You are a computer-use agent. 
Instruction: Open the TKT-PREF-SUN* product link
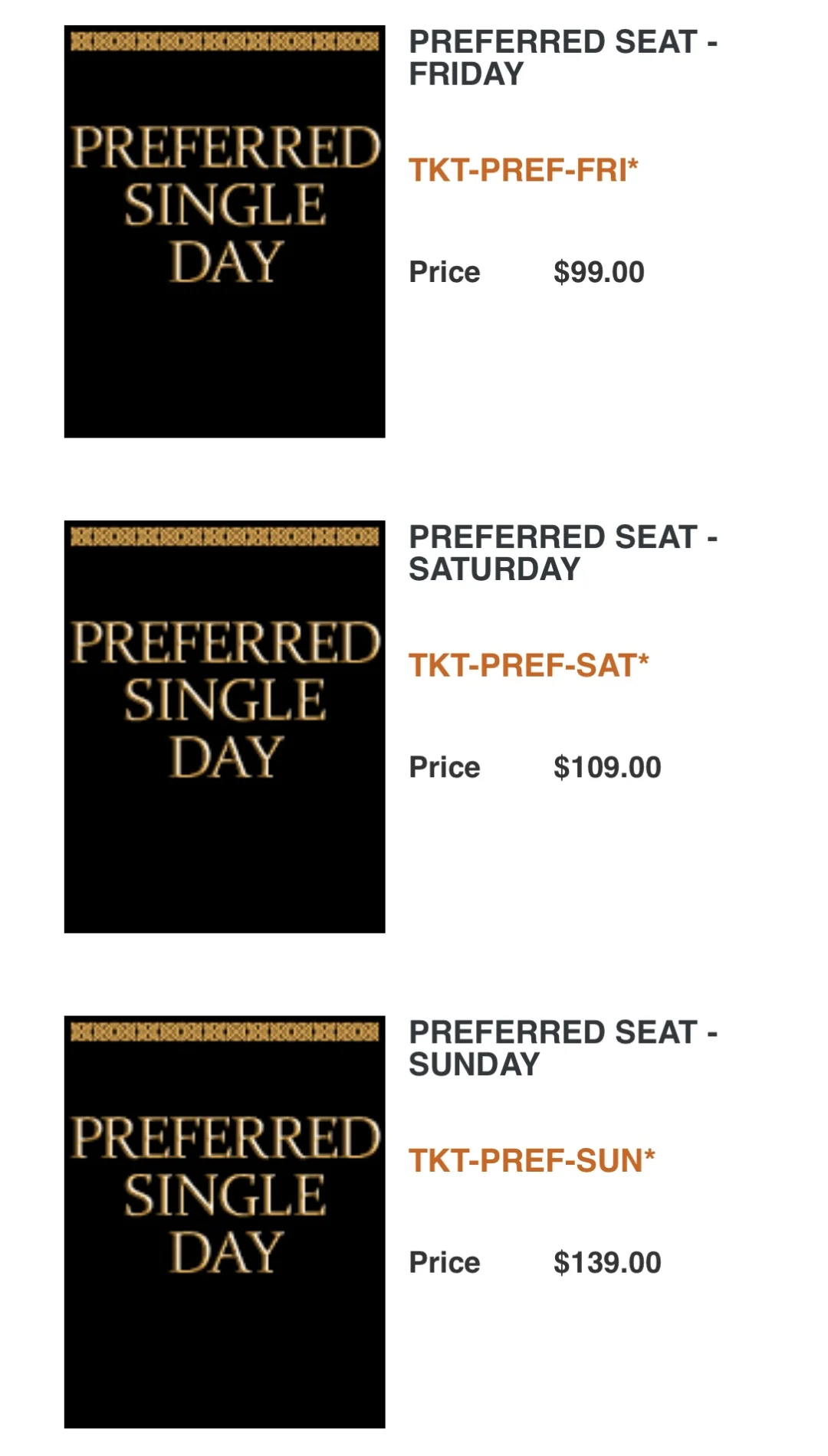click(x=532, y=1160)
